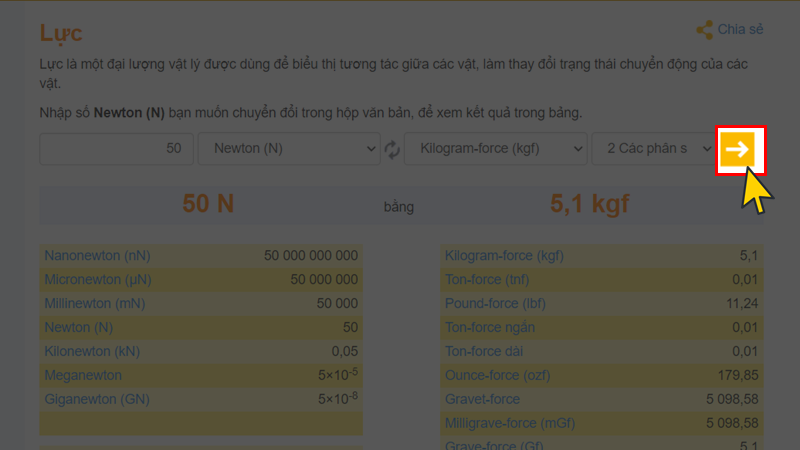Open the Nanonewton (nN) link
800x450 pixels.
97,256
